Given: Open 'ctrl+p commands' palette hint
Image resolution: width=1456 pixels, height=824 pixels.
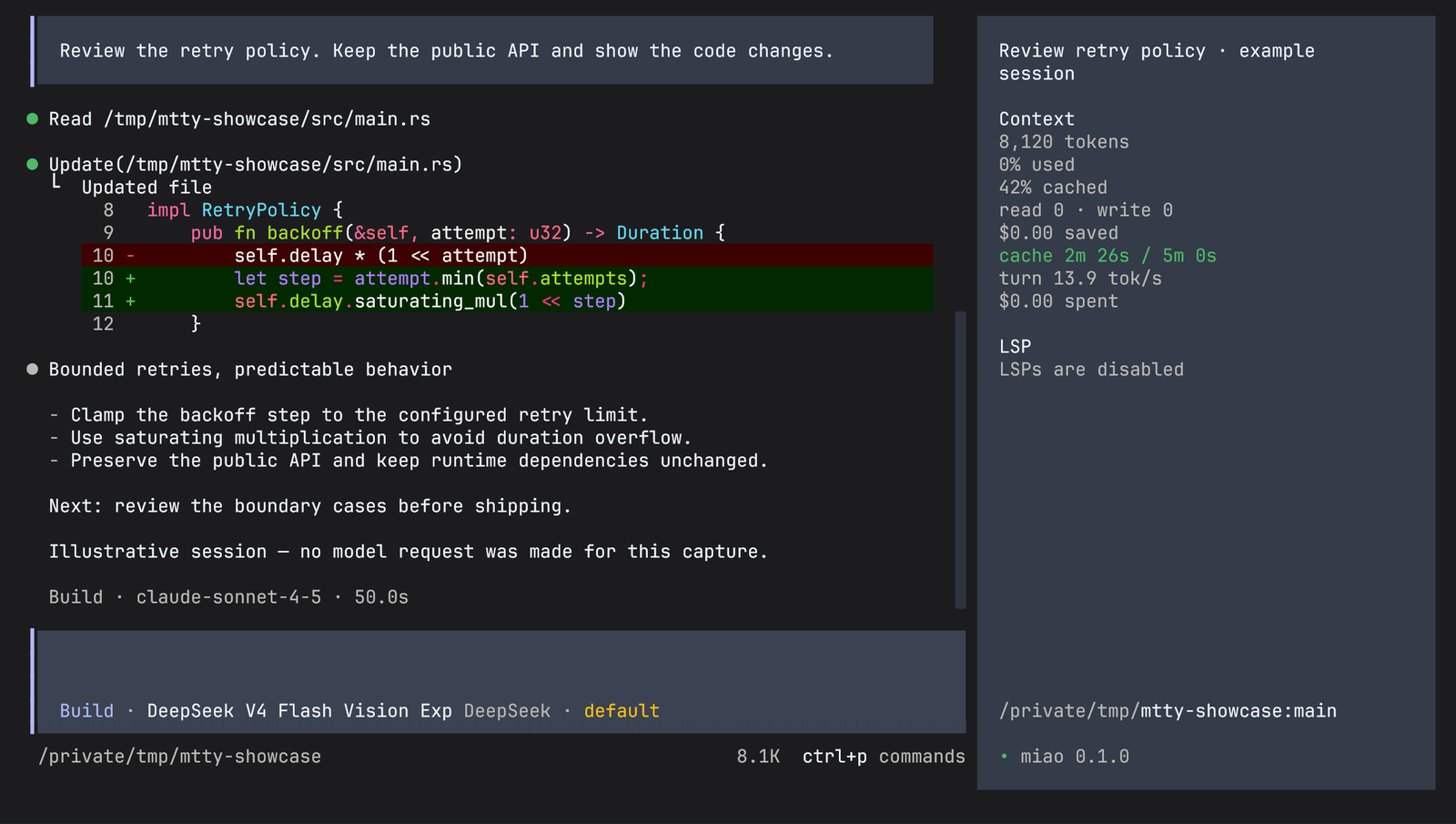Looking at the screenshot, I should click(x=884, y=757).
